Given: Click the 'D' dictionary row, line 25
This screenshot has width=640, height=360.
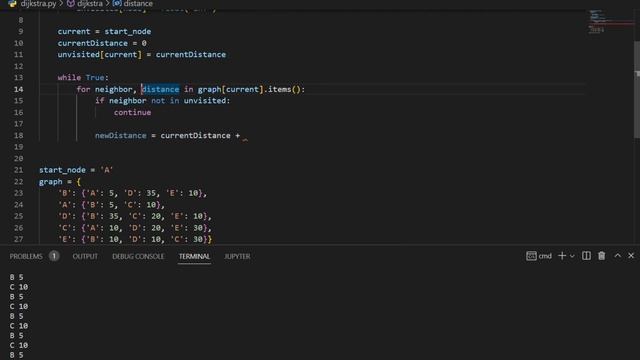Looking at the screenshot, I should click(135, 216).
